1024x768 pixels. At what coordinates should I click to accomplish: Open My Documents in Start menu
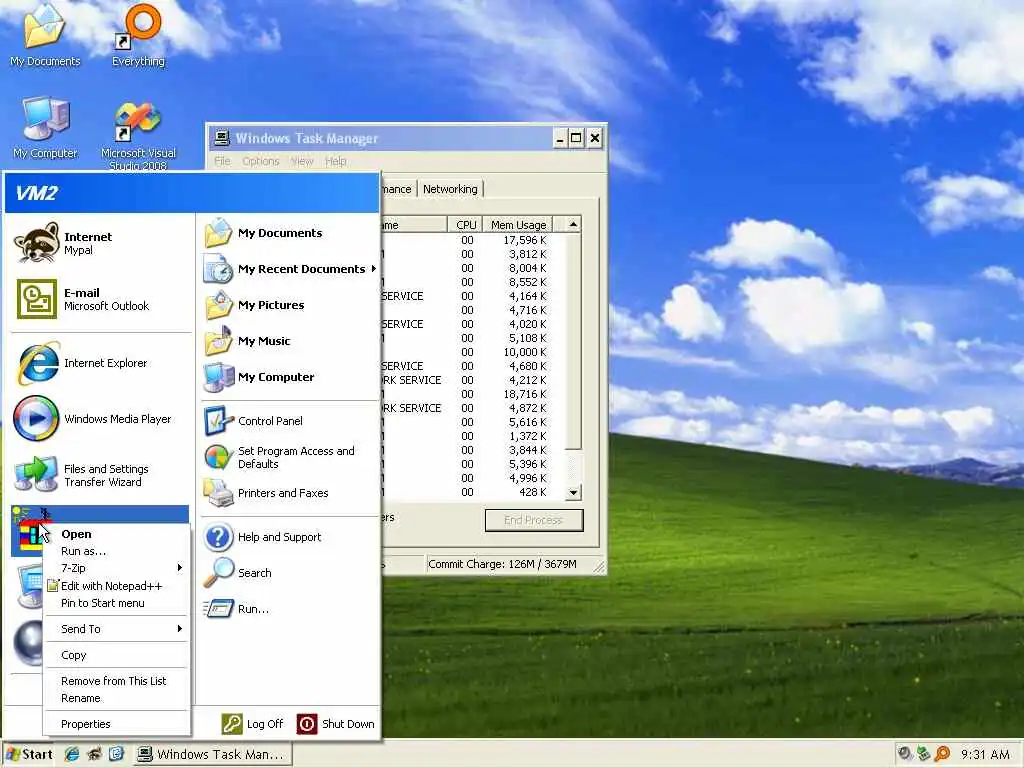pos(289,233)
